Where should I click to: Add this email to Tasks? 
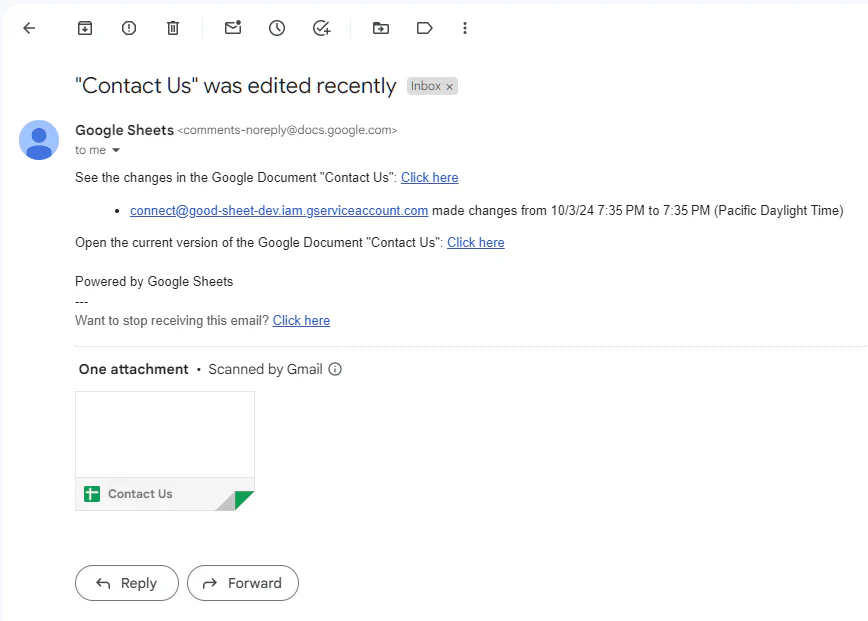pos(321,28)
